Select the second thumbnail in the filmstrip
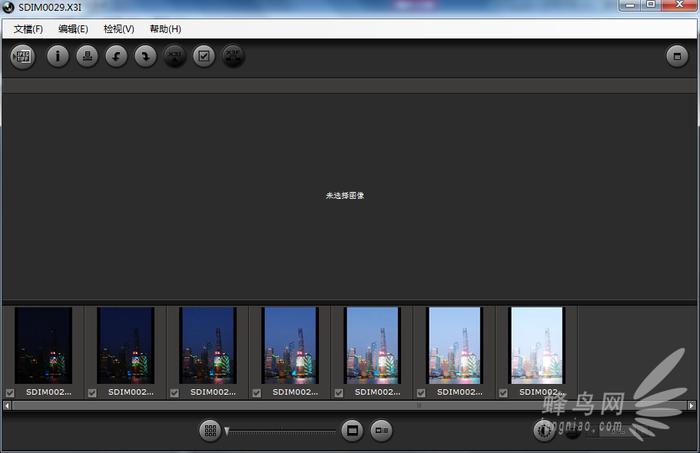 (x=125, y=345)
